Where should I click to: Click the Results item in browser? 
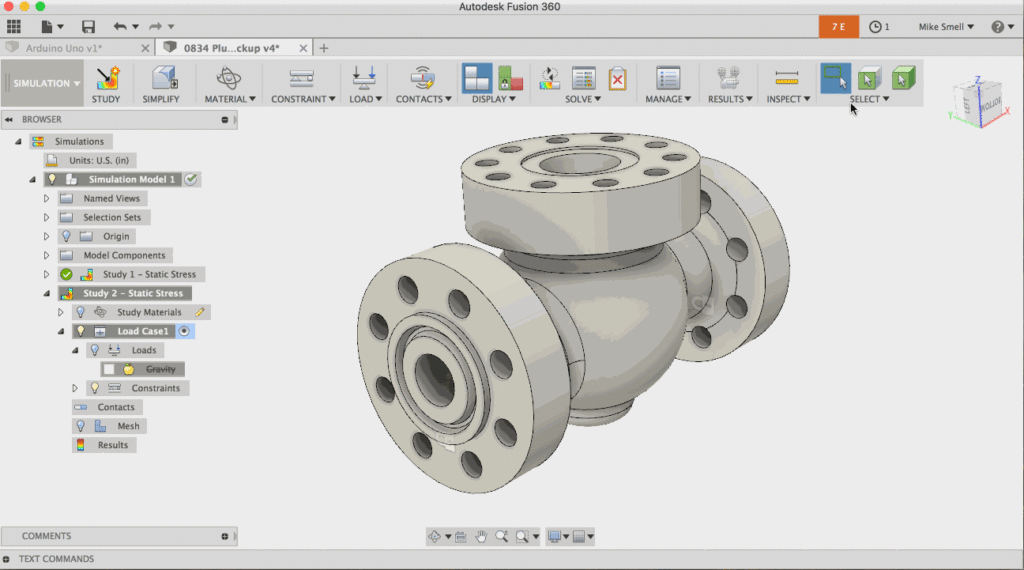(x=112, y=445)
